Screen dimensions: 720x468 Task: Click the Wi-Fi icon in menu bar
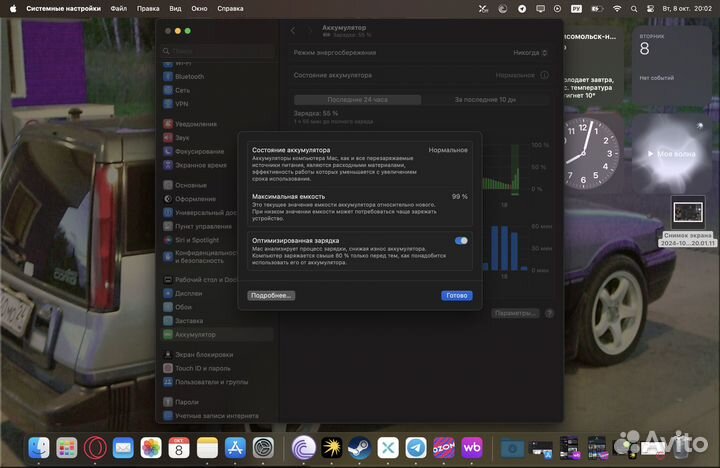coord(617,8)
